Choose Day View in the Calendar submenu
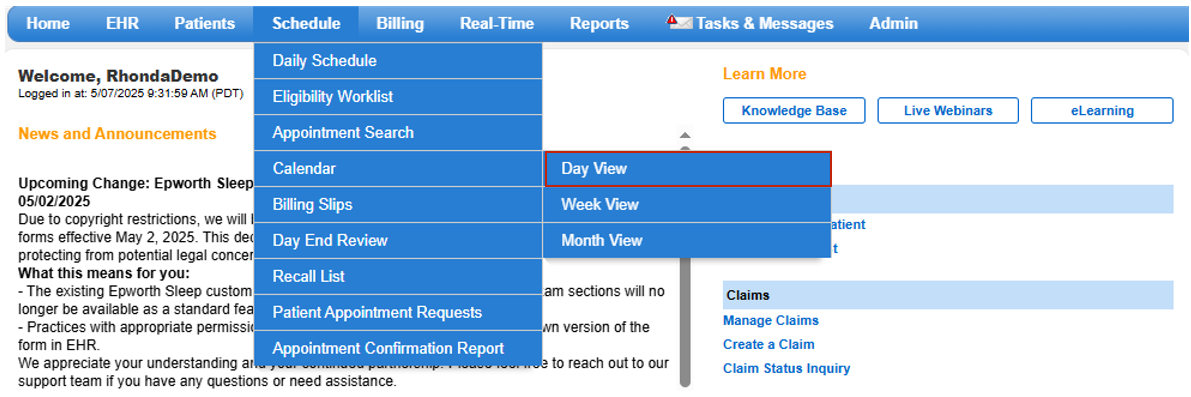This screenshot has height=397, width=1191. pos(688,169)
